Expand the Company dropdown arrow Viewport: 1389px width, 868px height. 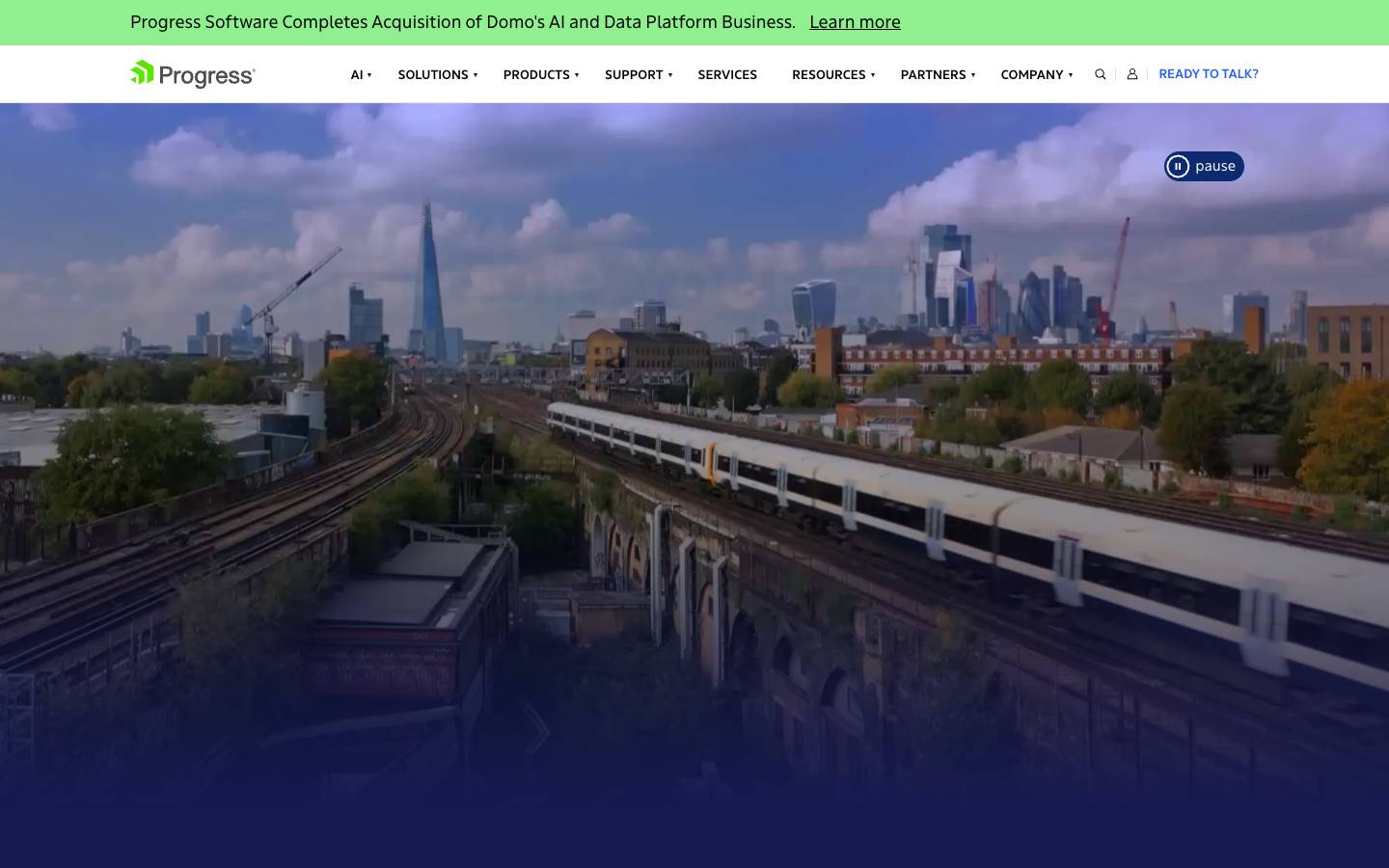click(x=1071, y=75)
